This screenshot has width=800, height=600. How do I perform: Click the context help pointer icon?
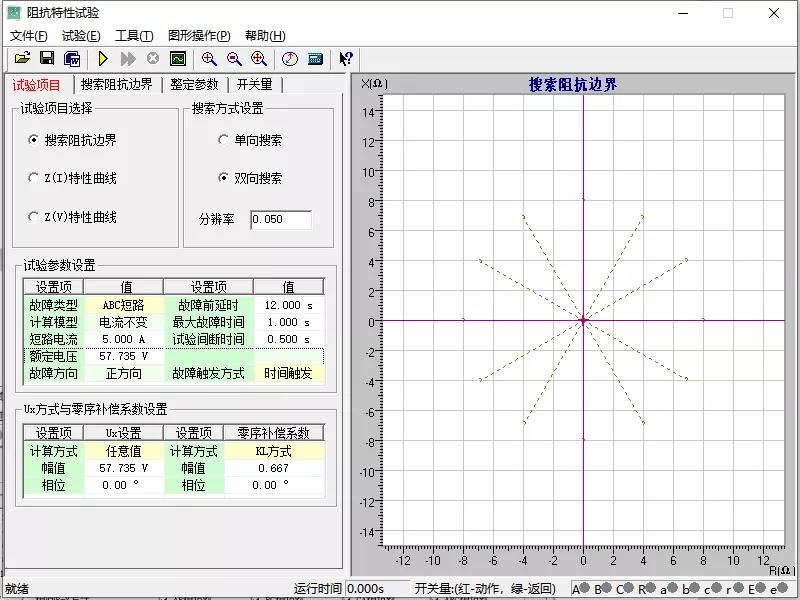point(345,59)
